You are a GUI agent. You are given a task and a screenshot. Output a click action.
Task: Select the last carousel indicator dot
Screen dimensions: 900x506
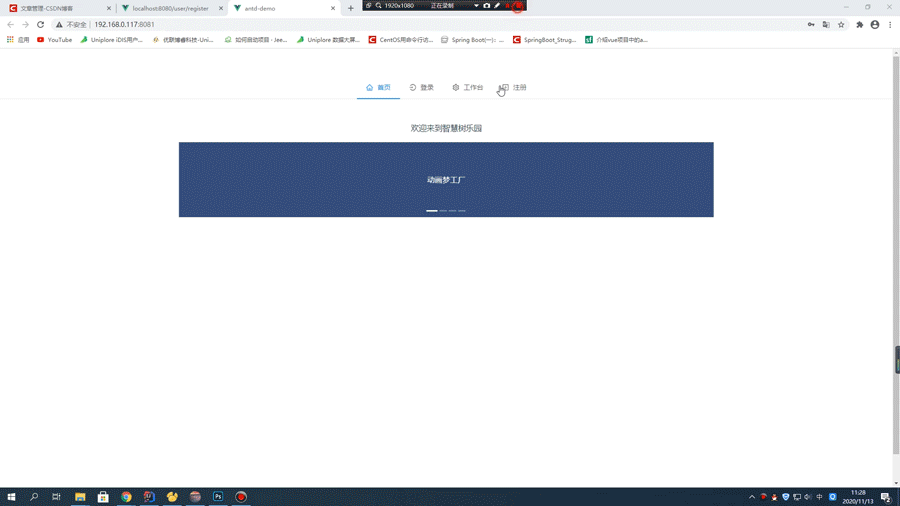pos(461,211)
